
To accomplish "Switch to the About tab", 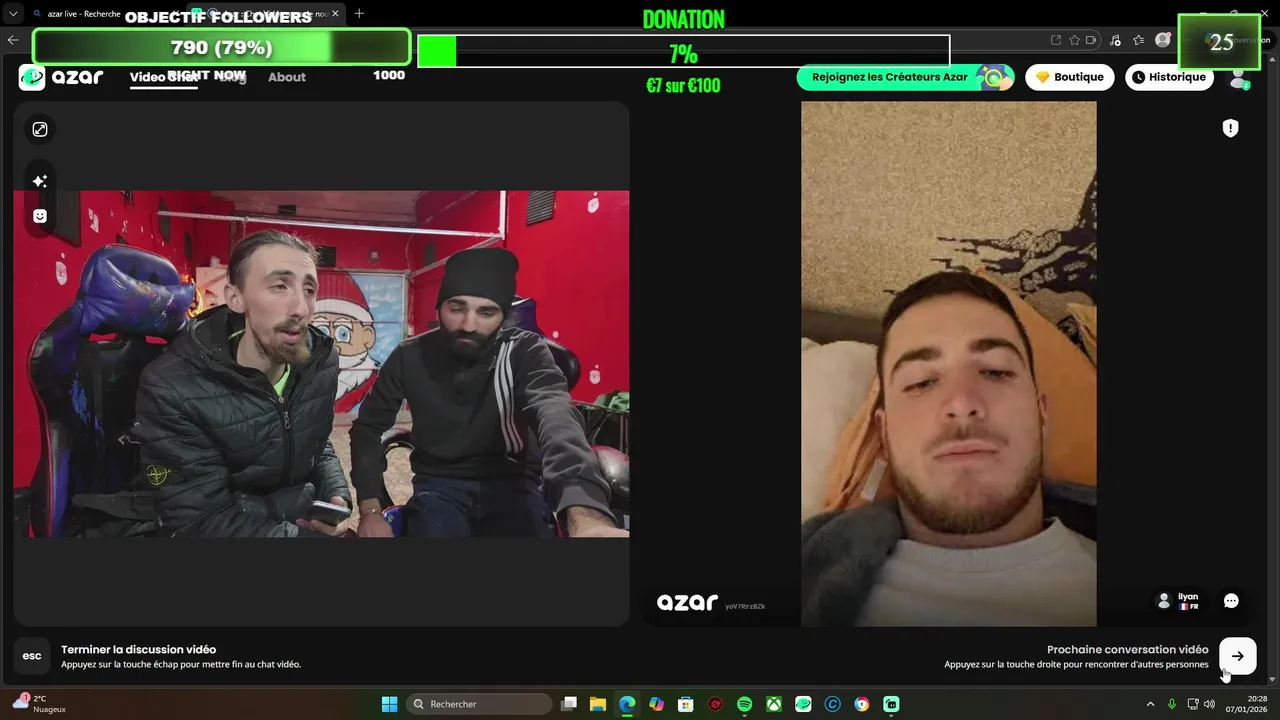I will tap(287, 77).
